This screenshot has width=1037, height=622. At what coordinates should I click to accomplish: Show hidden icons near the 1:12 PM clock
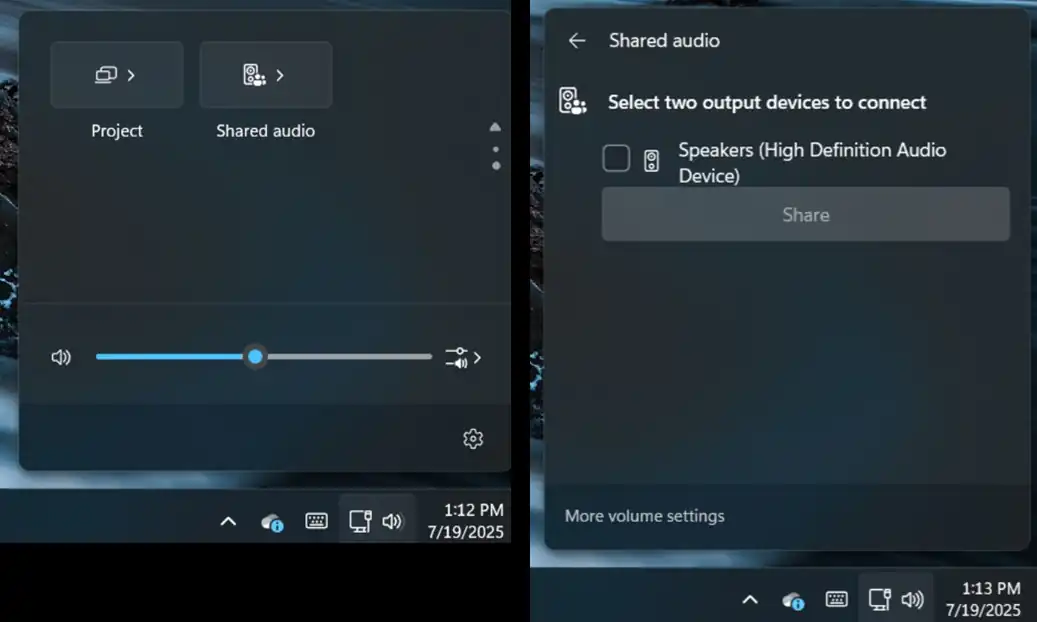pos(228,521)
